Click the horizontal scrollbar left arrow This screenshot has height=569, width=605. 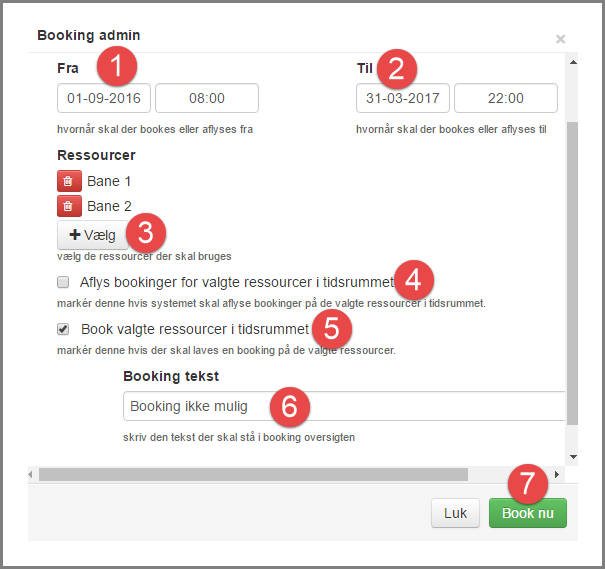[31, 474]
